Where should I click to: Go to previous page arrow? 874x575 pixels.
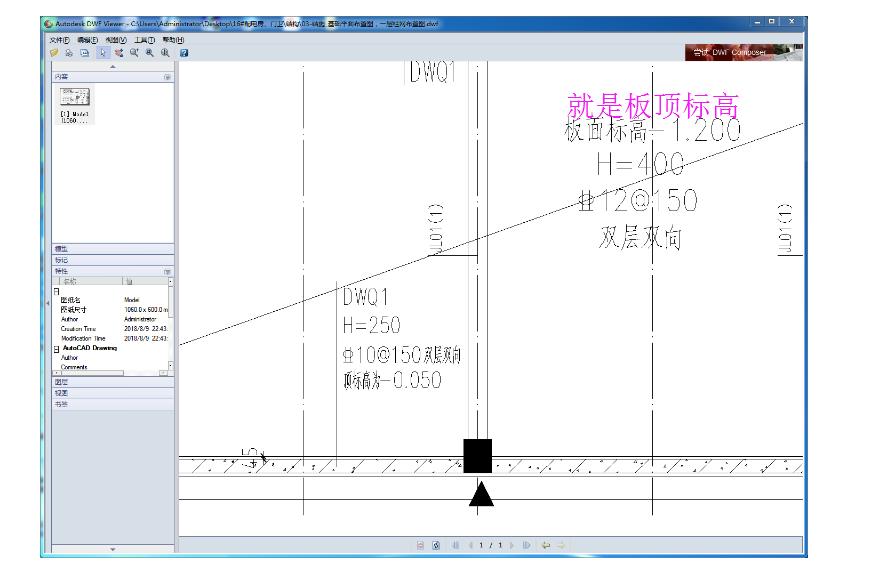(470, 545)
